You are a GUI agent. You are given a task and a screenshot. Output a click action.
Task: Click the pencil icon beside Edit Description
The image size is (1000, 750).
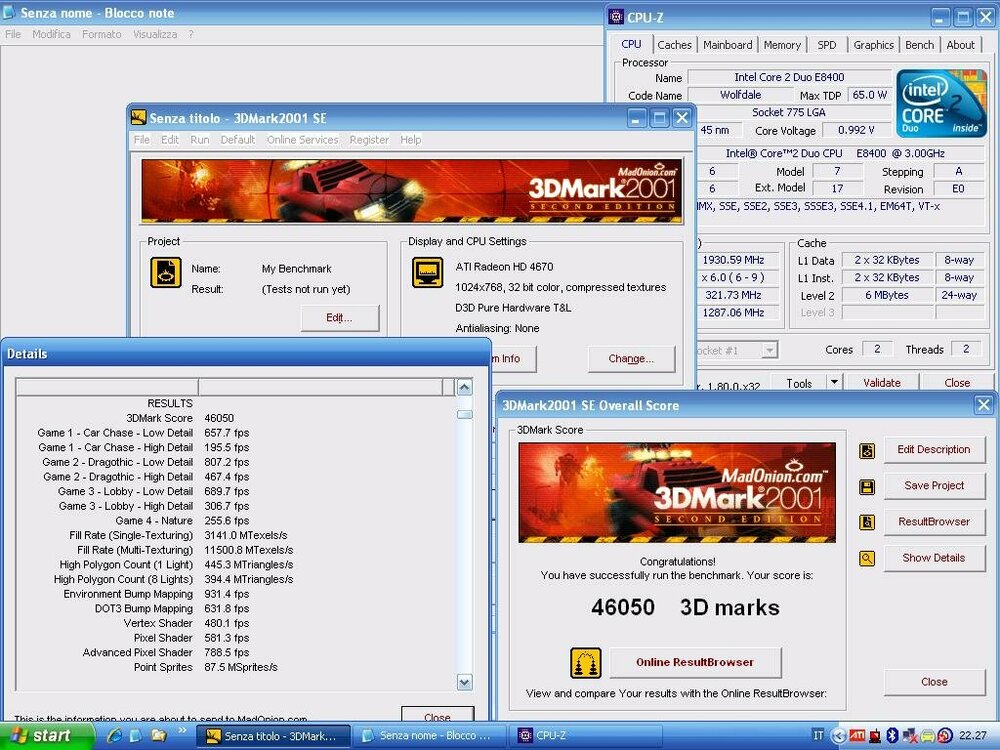866,449
